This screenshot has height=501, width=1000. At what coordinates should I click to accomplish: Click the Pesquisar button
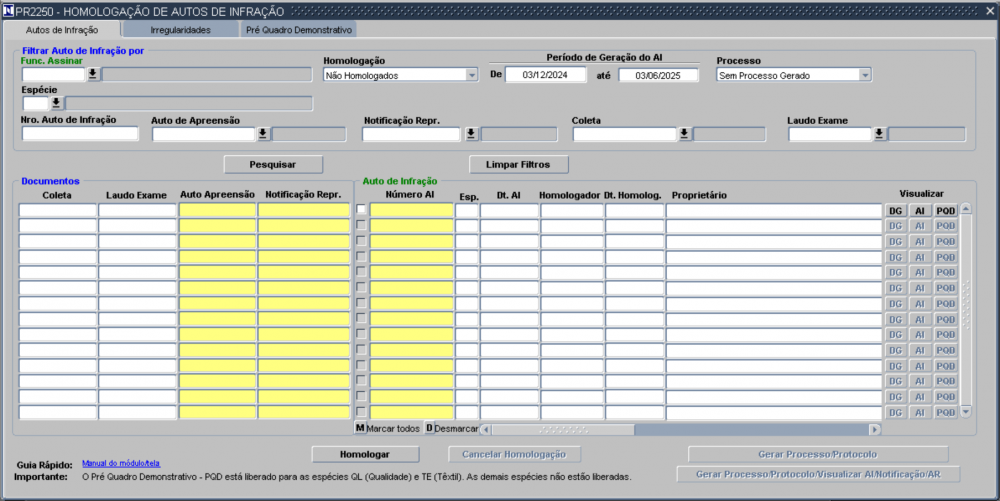(x=273, y=164)
